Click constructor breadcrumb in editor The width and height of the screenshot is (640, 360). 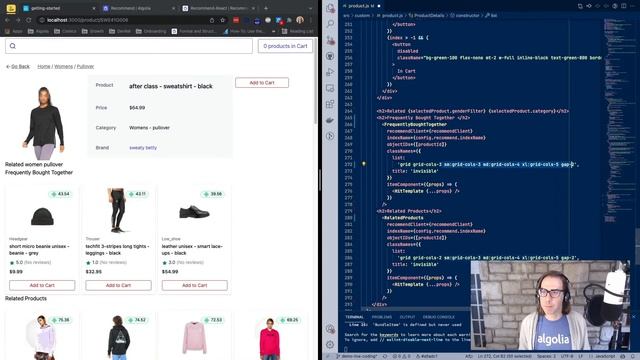tap(464, 16)
